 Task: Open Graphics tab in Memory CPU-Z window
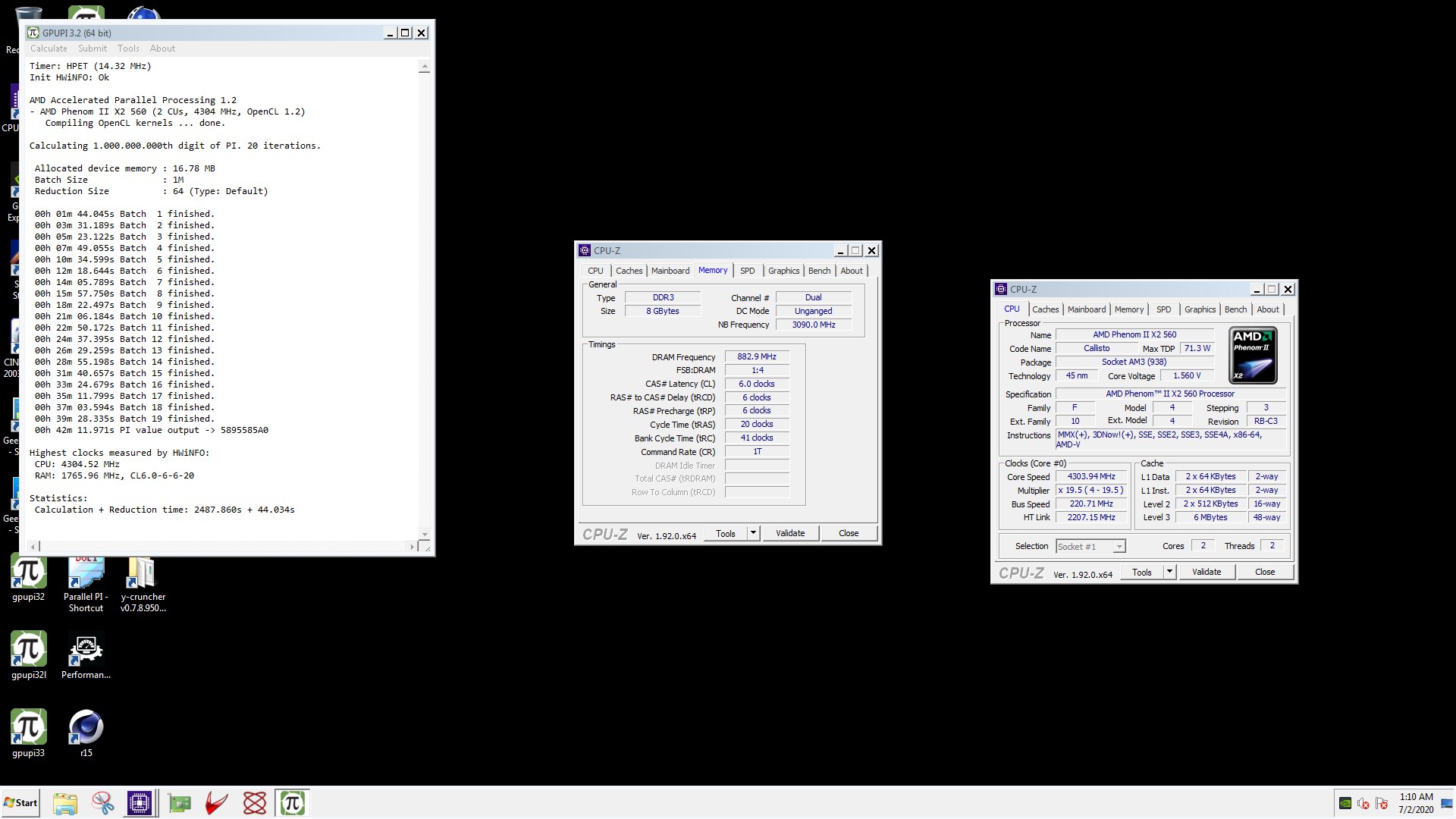[783, 271]
